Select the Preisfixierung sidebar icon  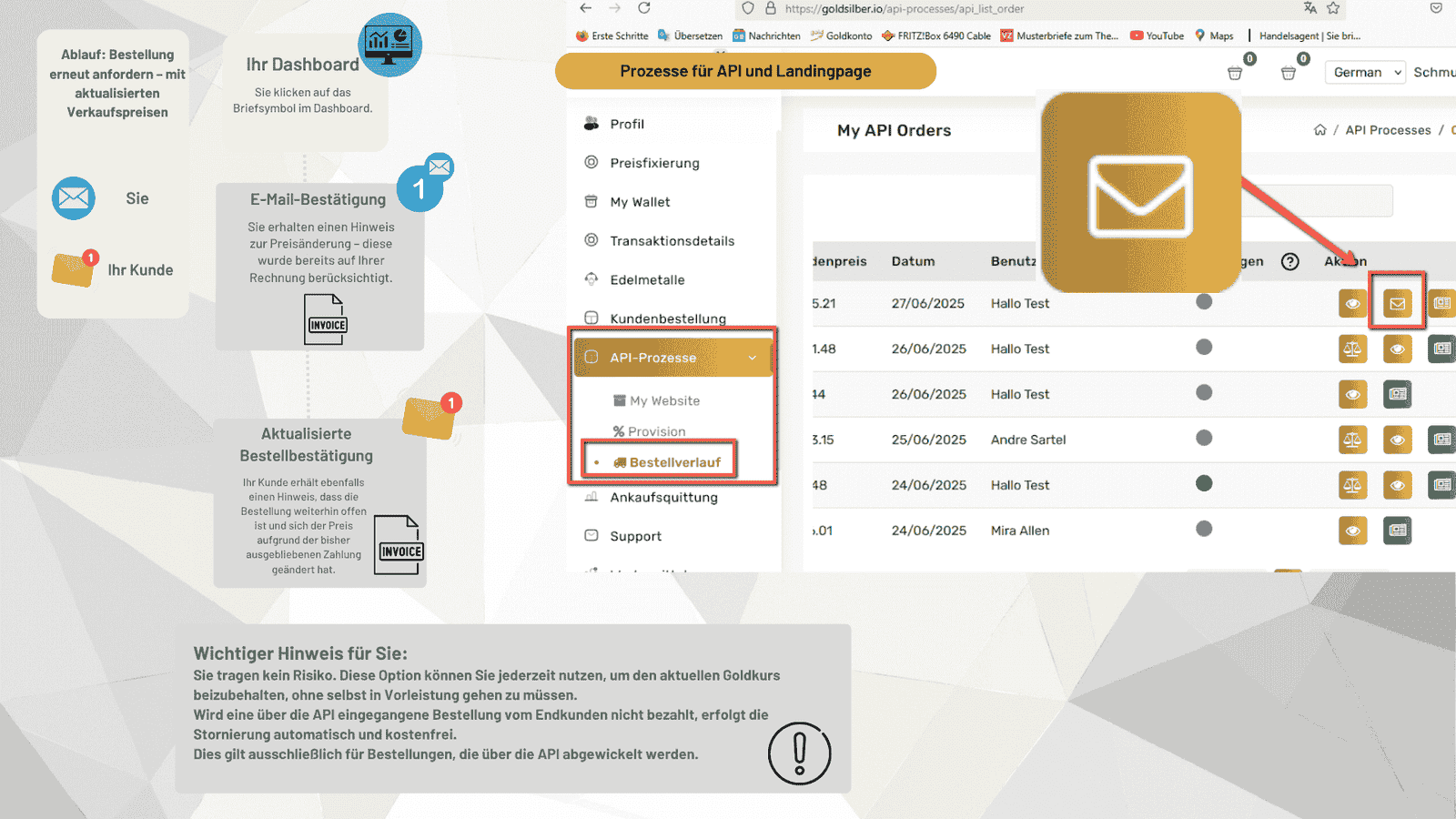click(x=592, y=163)
